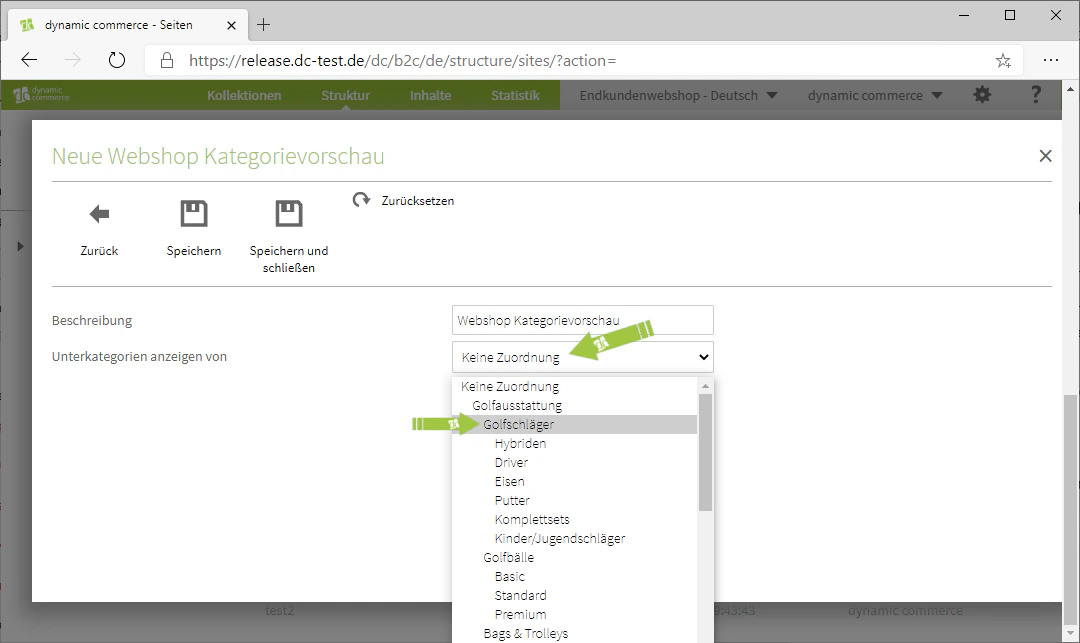Select Bags & Trolleys in the dropdown list
This screenshot has width=1080, height=643.
575,633
